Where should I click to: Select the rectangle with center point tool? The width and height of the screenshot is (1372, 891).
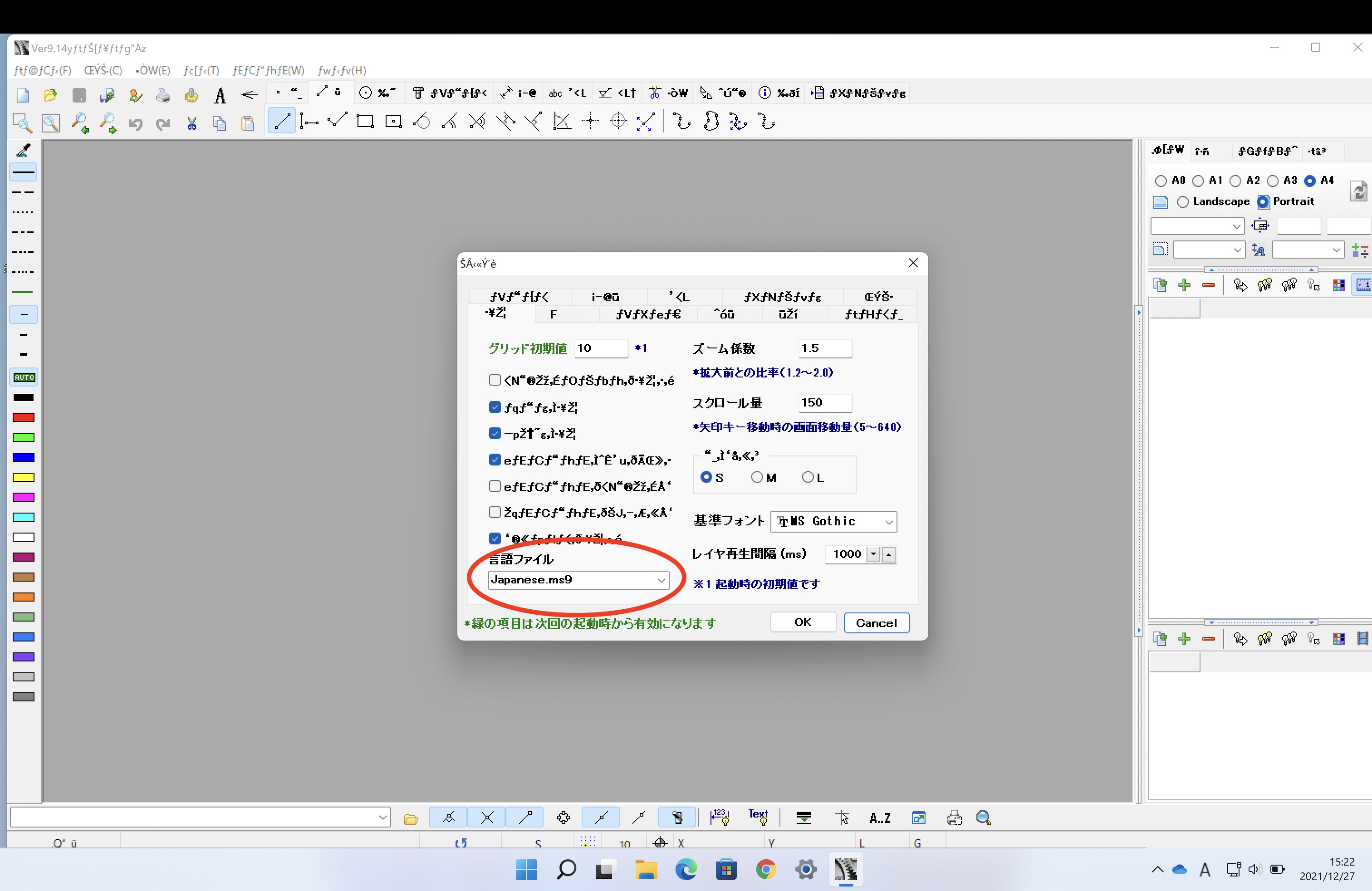[393, 122]
